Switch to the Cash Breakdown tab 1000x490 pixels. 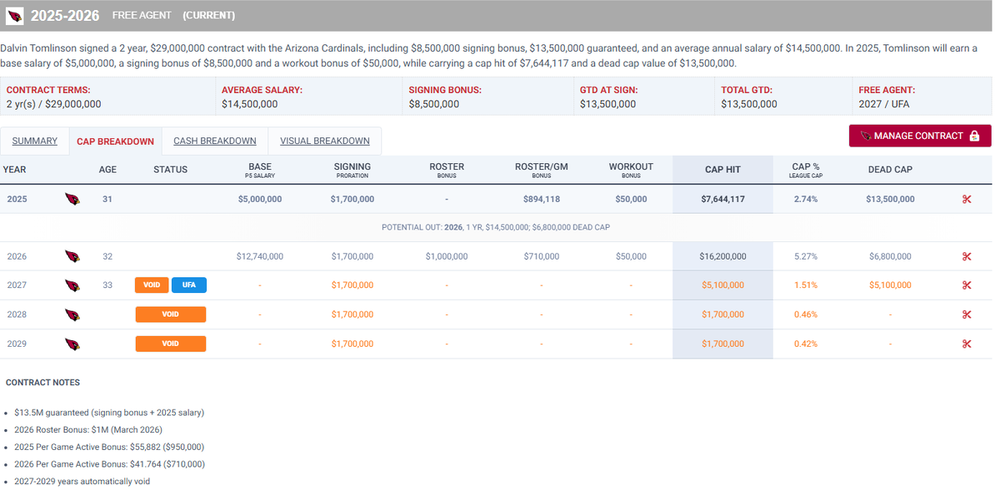pos(215,141)
